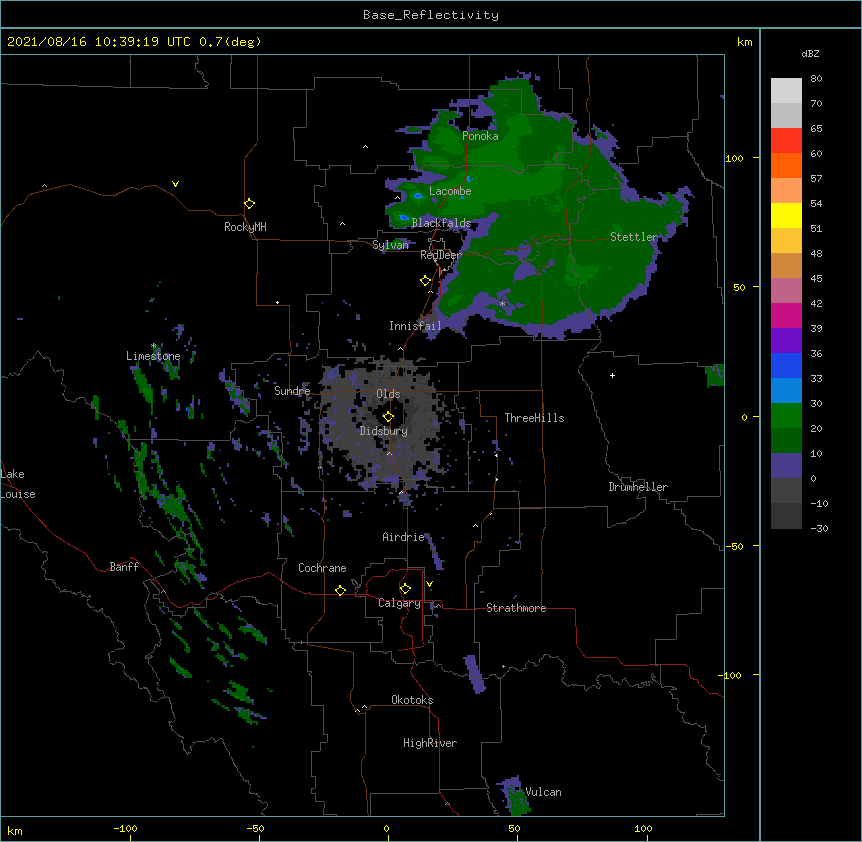Click the yellow diamond marker above RockyMH
The height and width of the screenshot is (842, 862).
click(x=250, y=204)
